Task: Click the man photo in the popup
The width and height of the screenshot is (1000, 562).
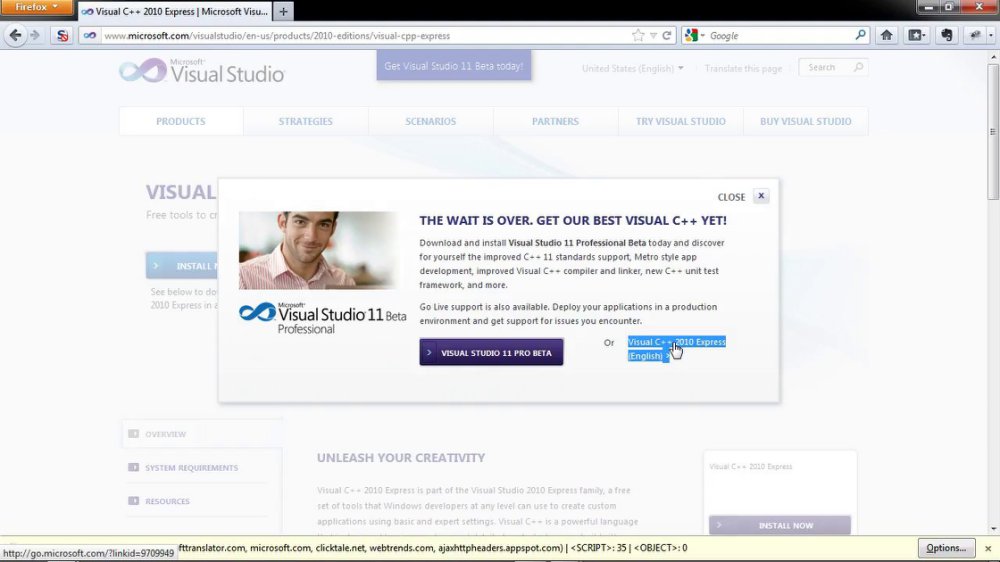Action: click(317, 251)
